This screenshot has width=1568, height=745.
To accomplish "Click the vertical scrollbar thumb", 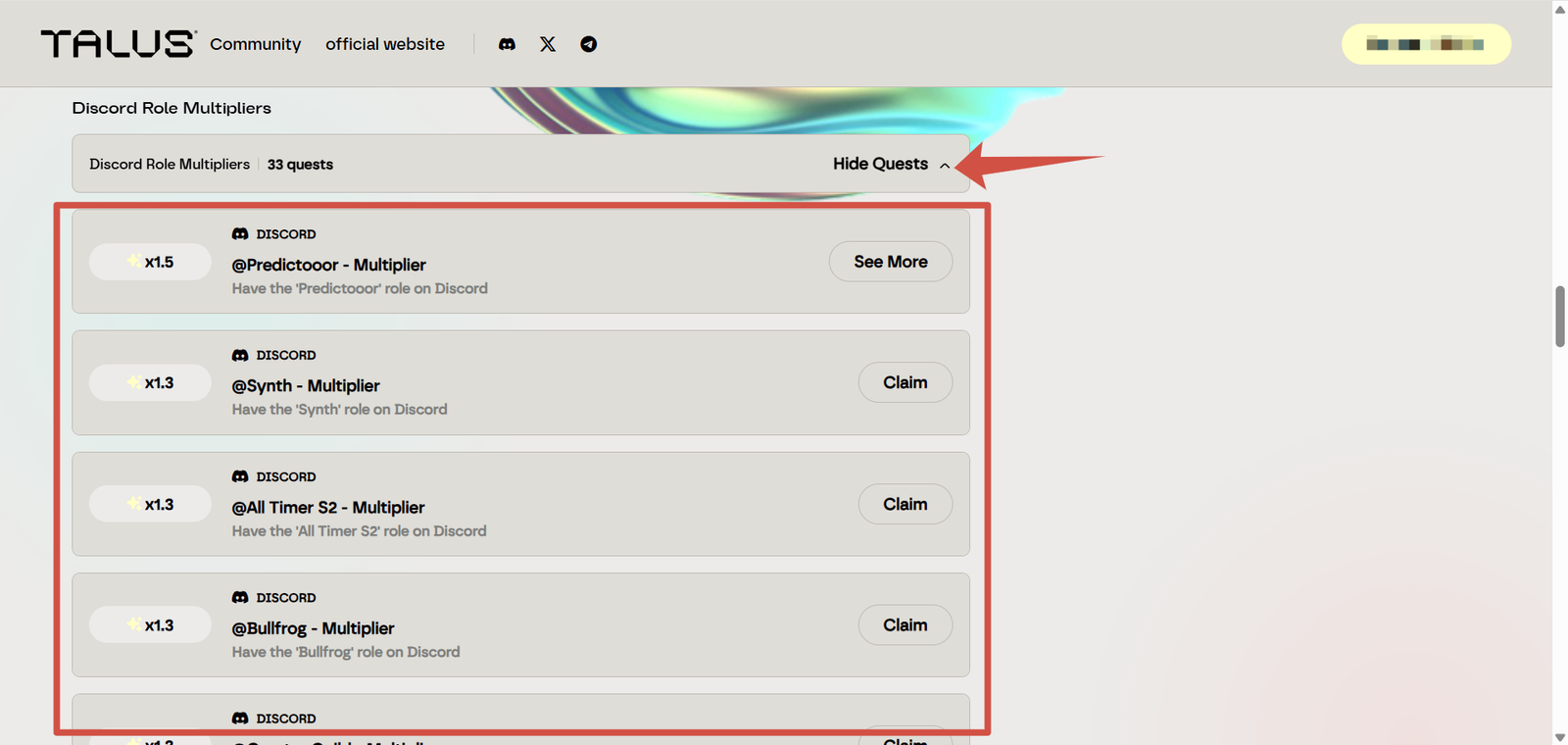I will coord(1559,316).
